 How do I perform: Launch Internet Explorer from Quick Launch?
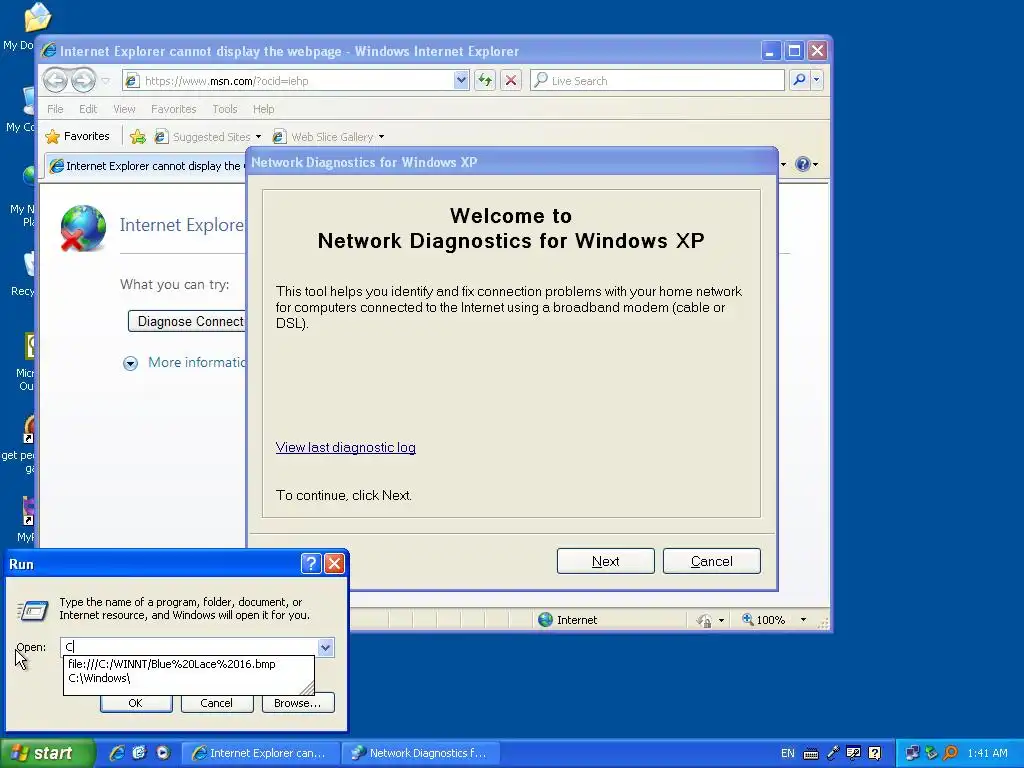tap(117, 753)
